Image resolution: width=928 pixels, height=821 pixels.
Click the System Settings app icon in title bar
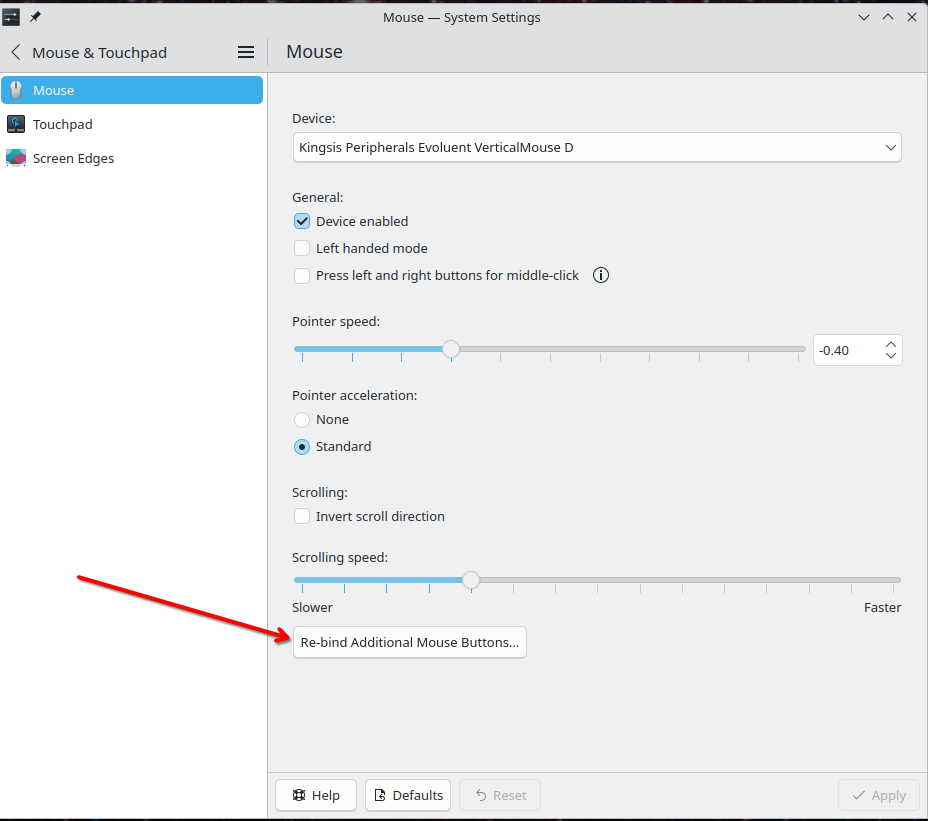tap(11, 17)
